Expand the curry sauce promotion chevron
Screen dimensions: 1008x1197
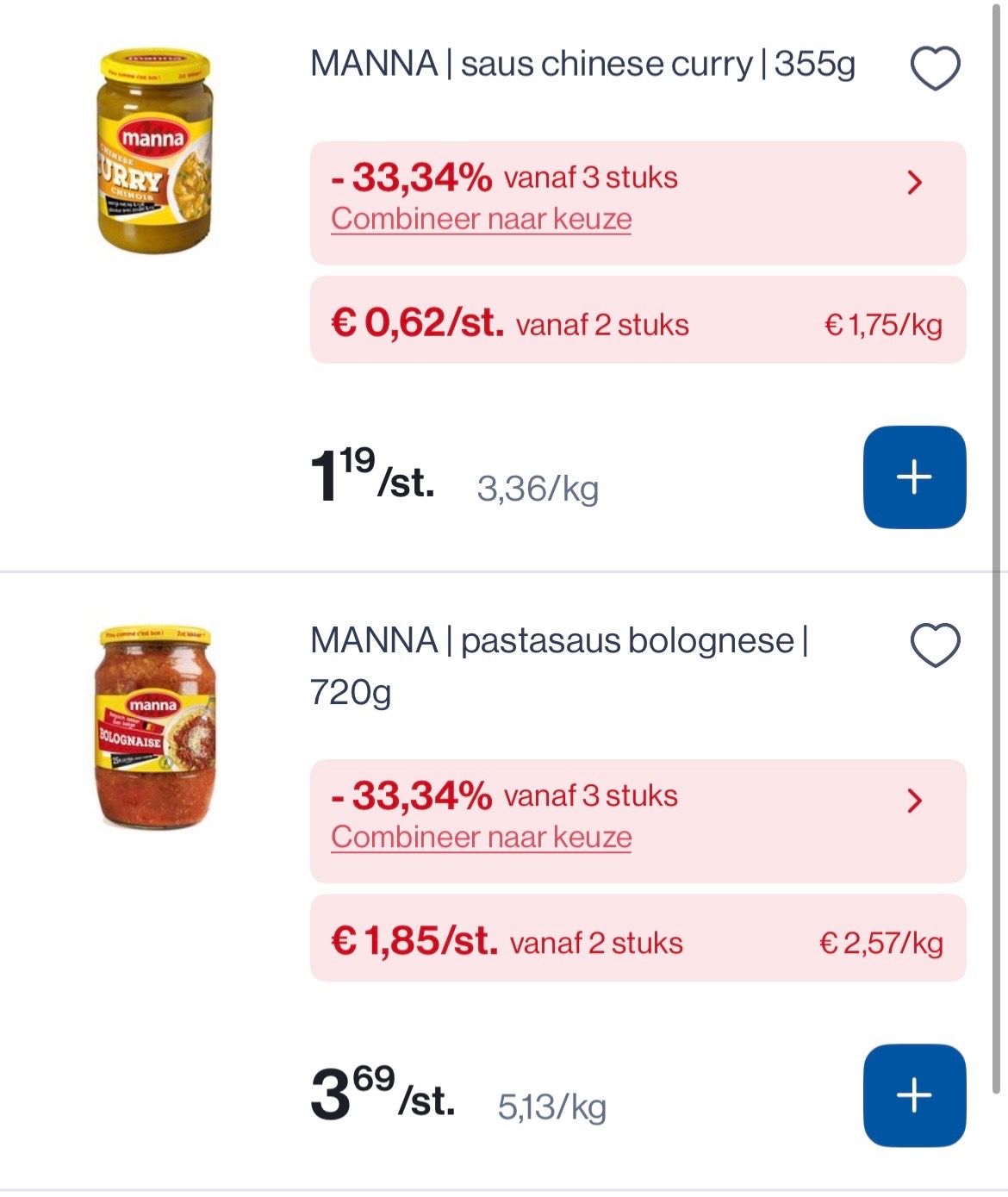point(915,183)
